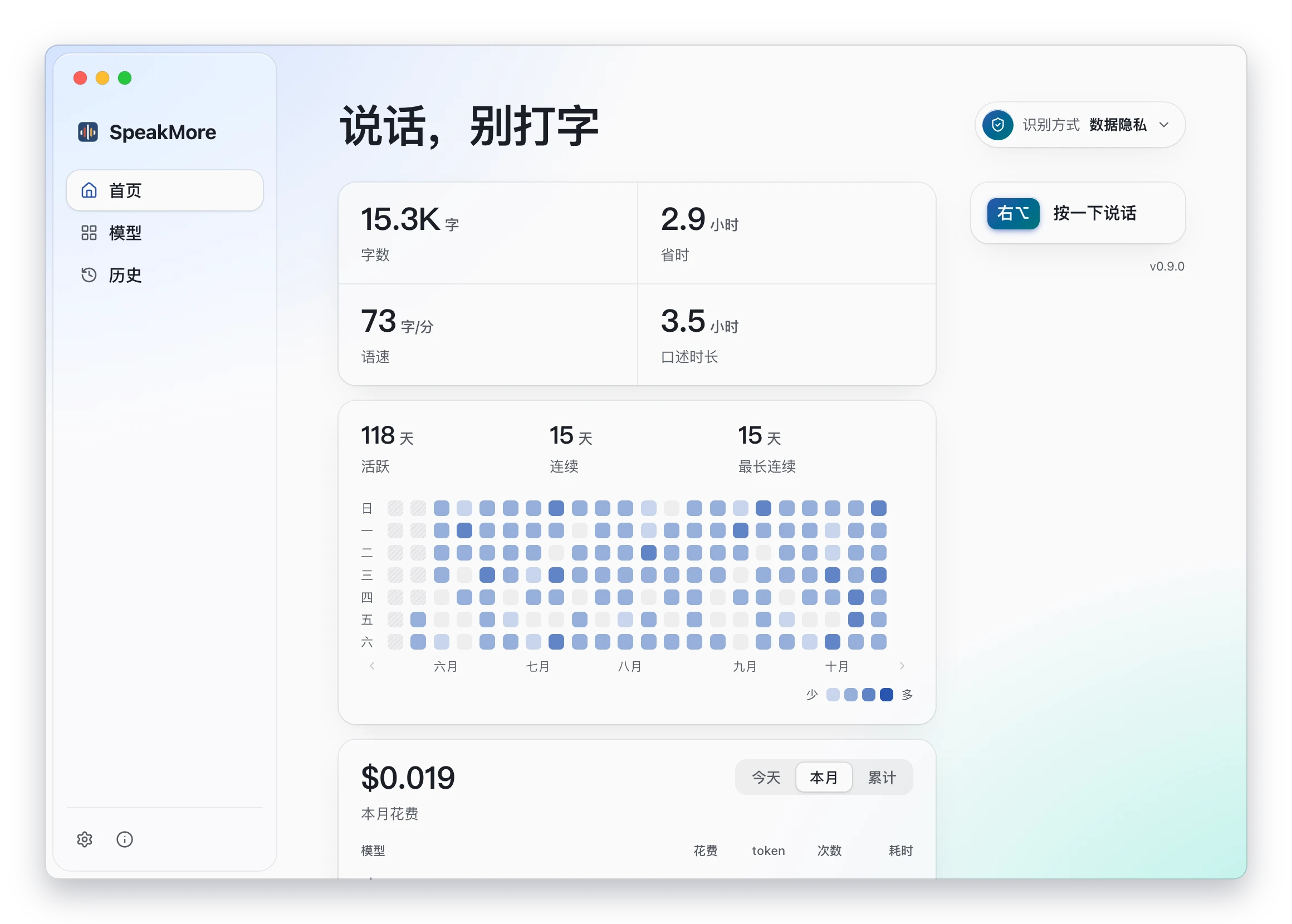Open 历史 page in sidebar
1292x924 pixels.
coord(165,275)
